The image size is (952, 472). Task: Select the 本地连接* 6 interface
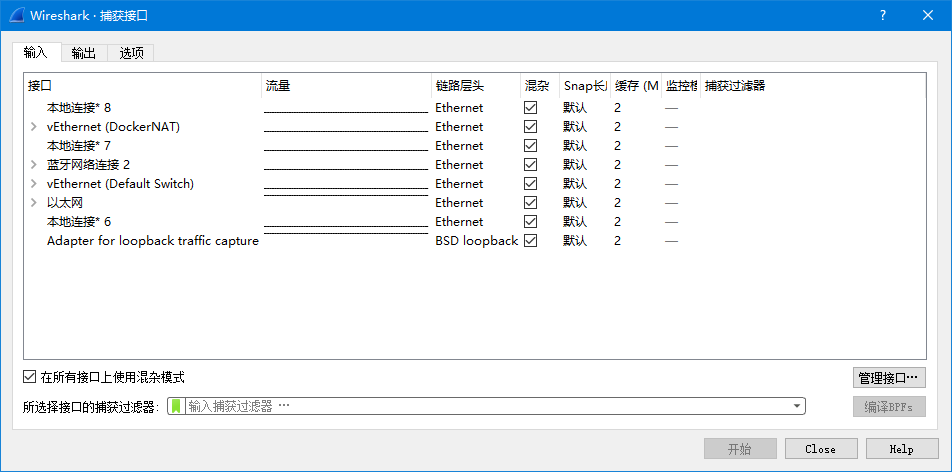click(79, 222)
